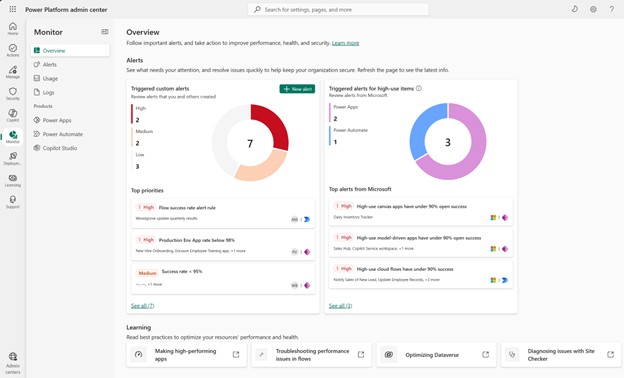Click the search settings input field

[338, 9]
